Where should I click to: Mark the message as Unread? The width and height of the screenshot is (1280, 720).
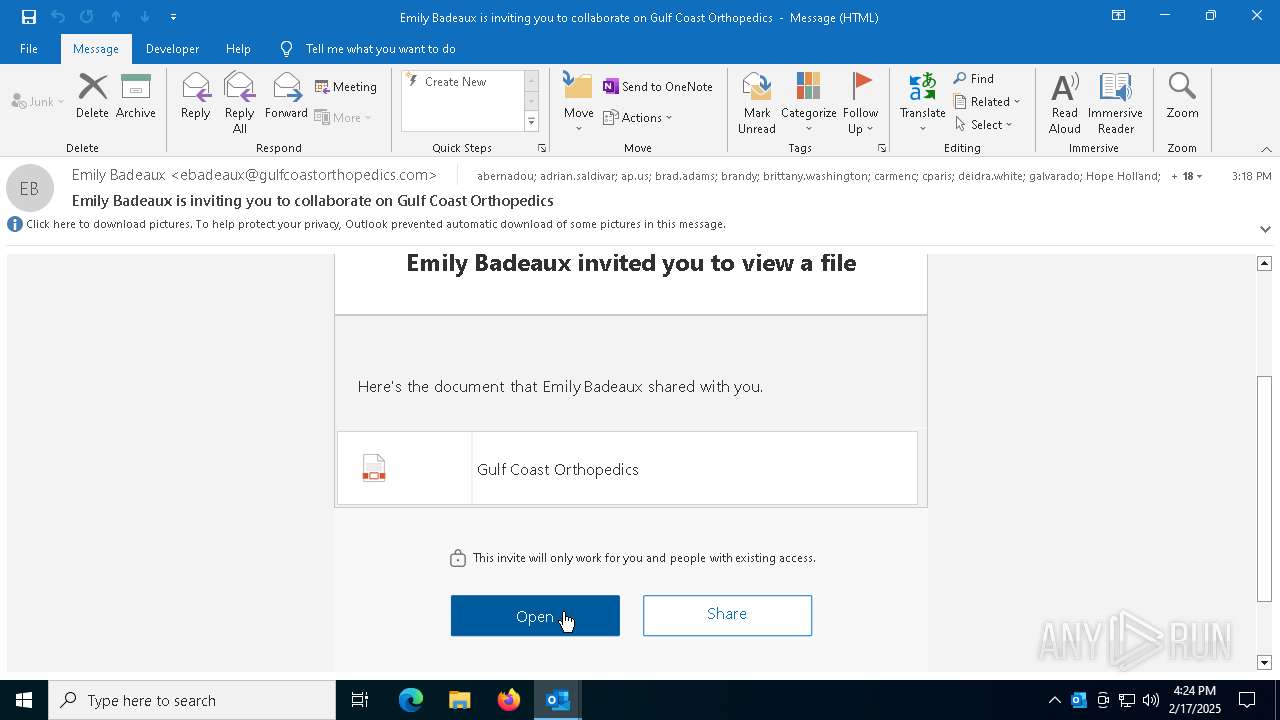(x=757, y=103)
